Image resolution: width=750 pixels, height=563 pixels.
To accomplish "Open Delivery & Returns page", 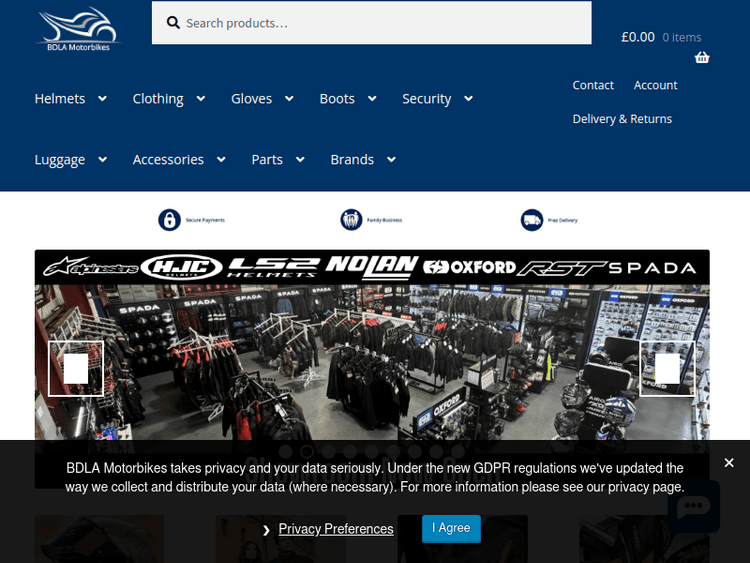I will [x=622, y=119].
